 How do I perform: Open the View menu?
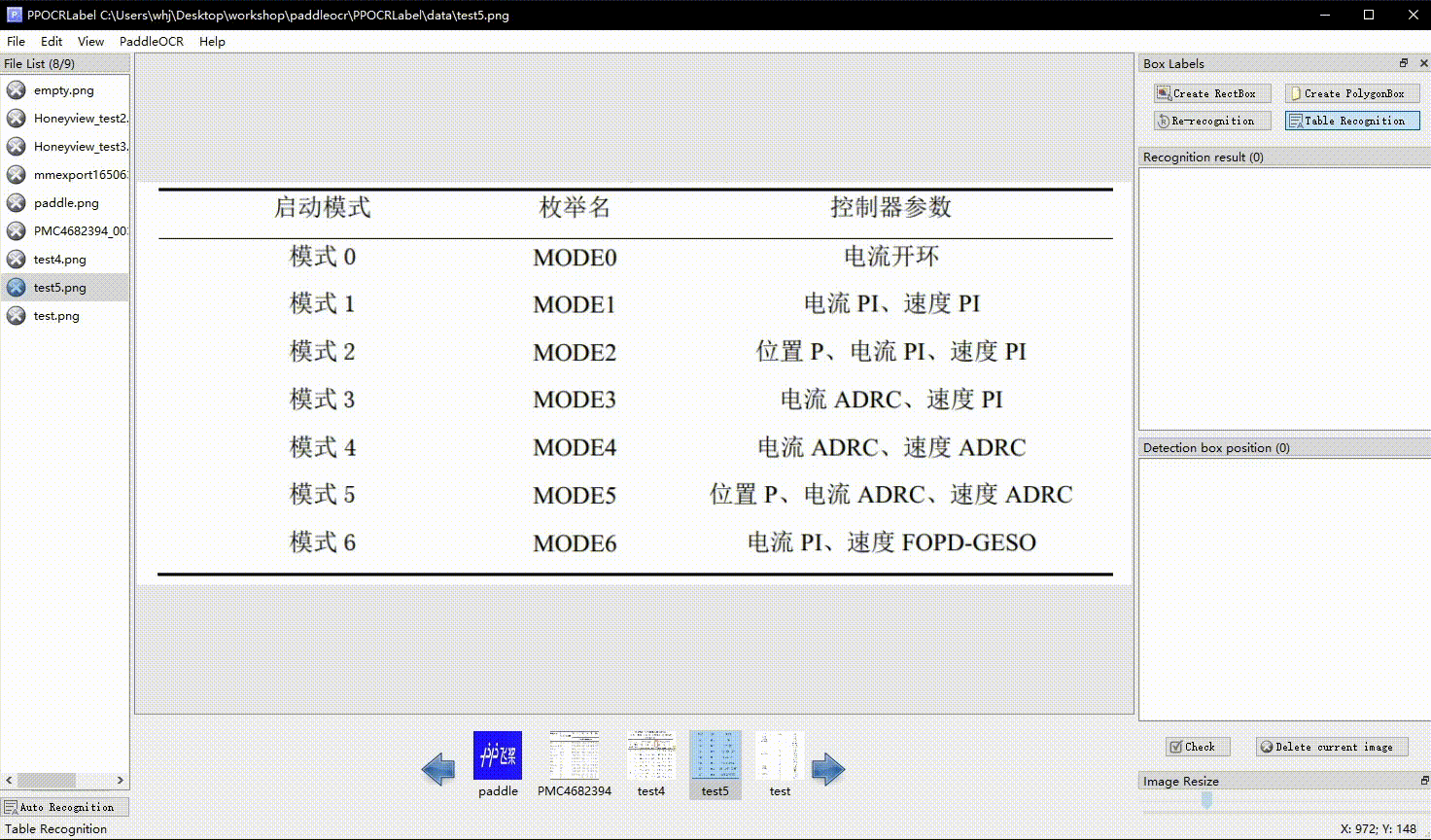[x=89, y=41]
